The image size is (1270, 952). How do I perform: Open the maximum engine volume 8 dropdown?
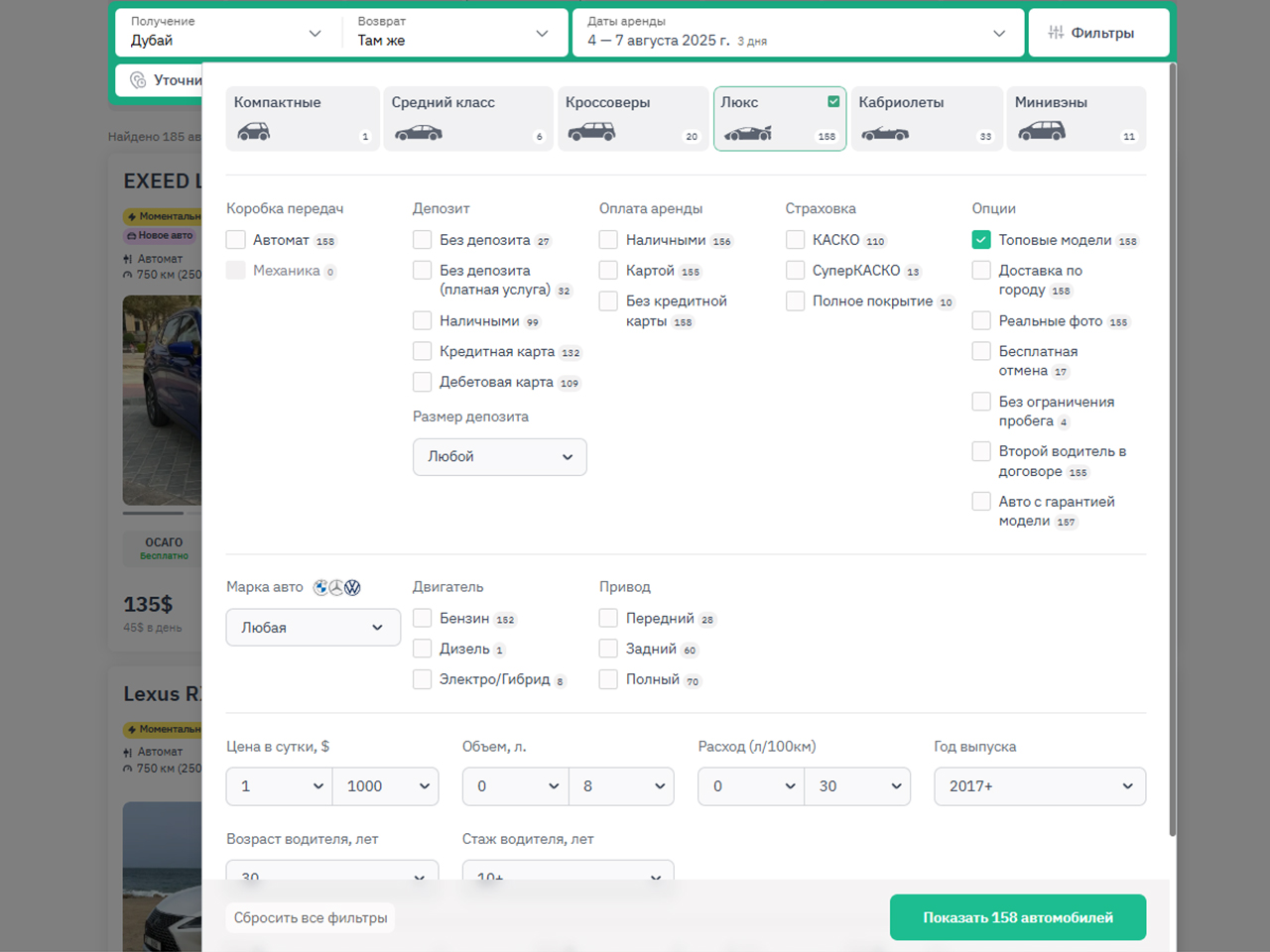622,786
